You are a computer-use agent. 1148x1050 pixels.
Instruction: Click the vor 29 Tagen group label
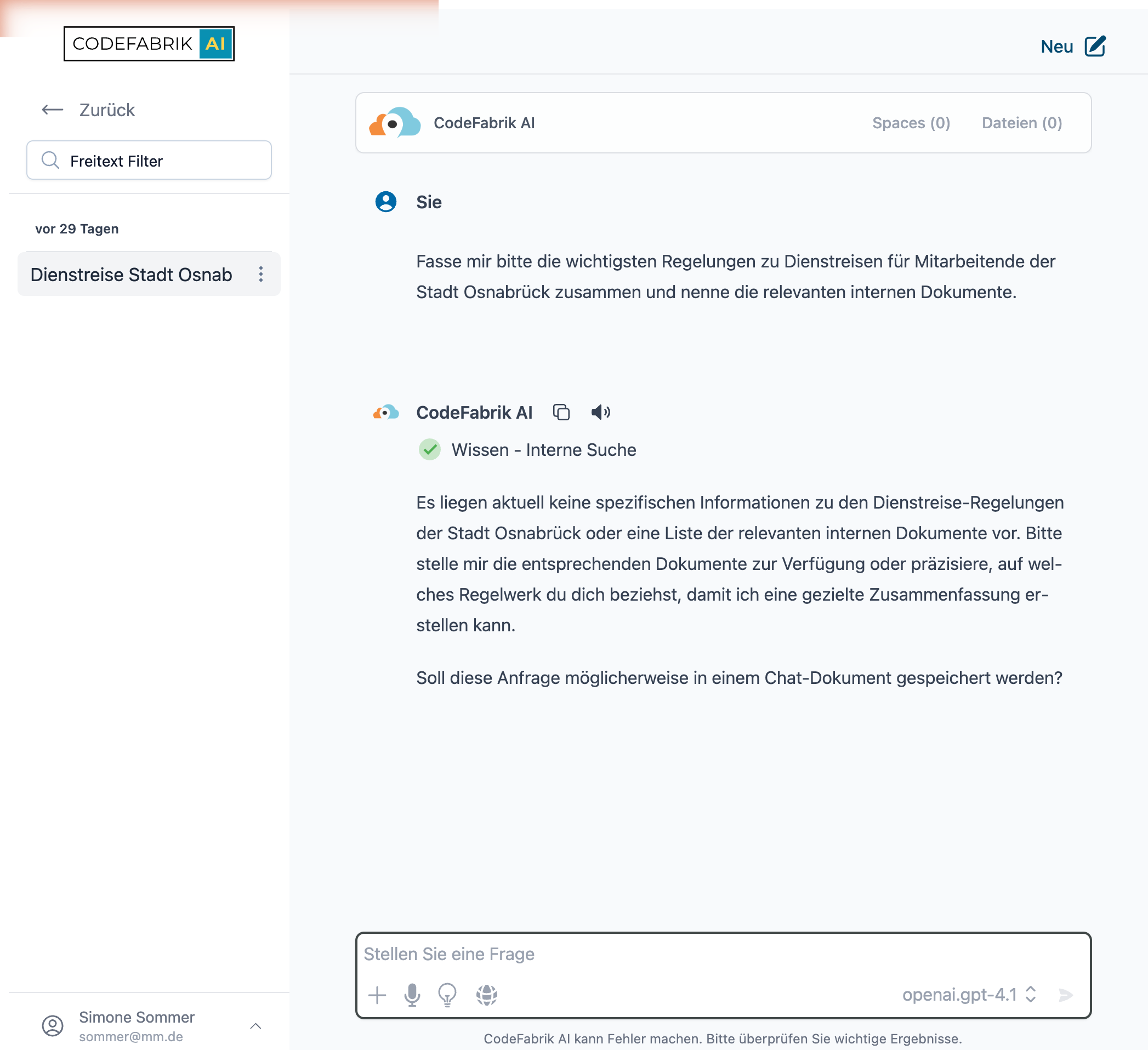pyautogui.click(x=77, y=229)
